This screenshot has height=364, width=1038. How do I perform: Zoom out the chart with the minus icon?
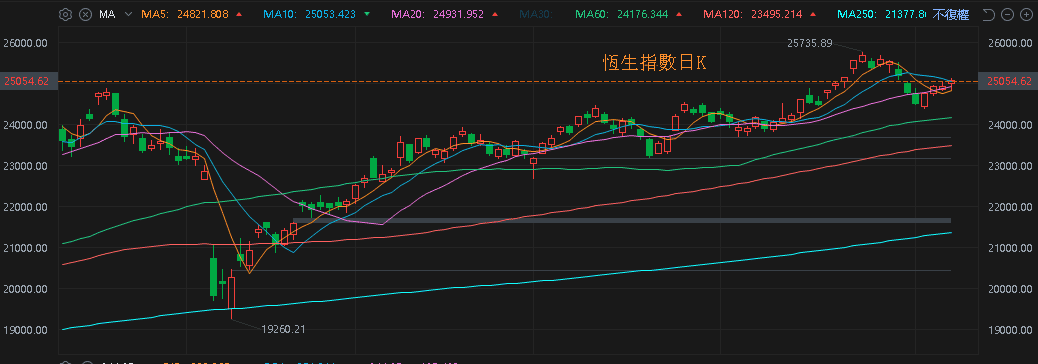(x=1007, y=15)
